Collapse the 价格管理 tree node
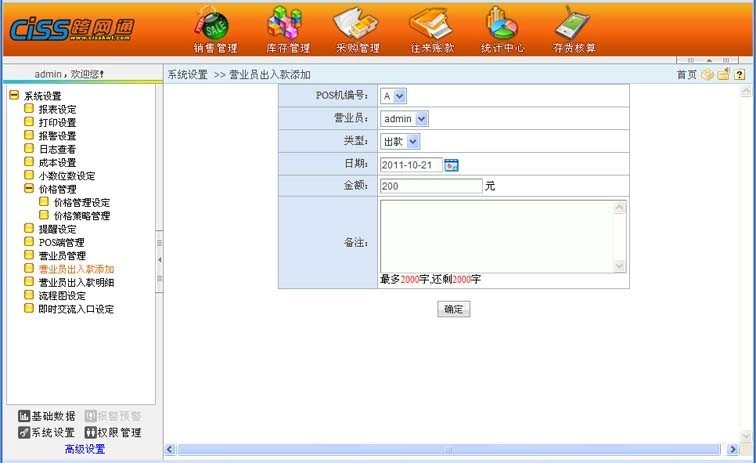The width and height of the screenshot is (756, 463). tap(29, 189)
